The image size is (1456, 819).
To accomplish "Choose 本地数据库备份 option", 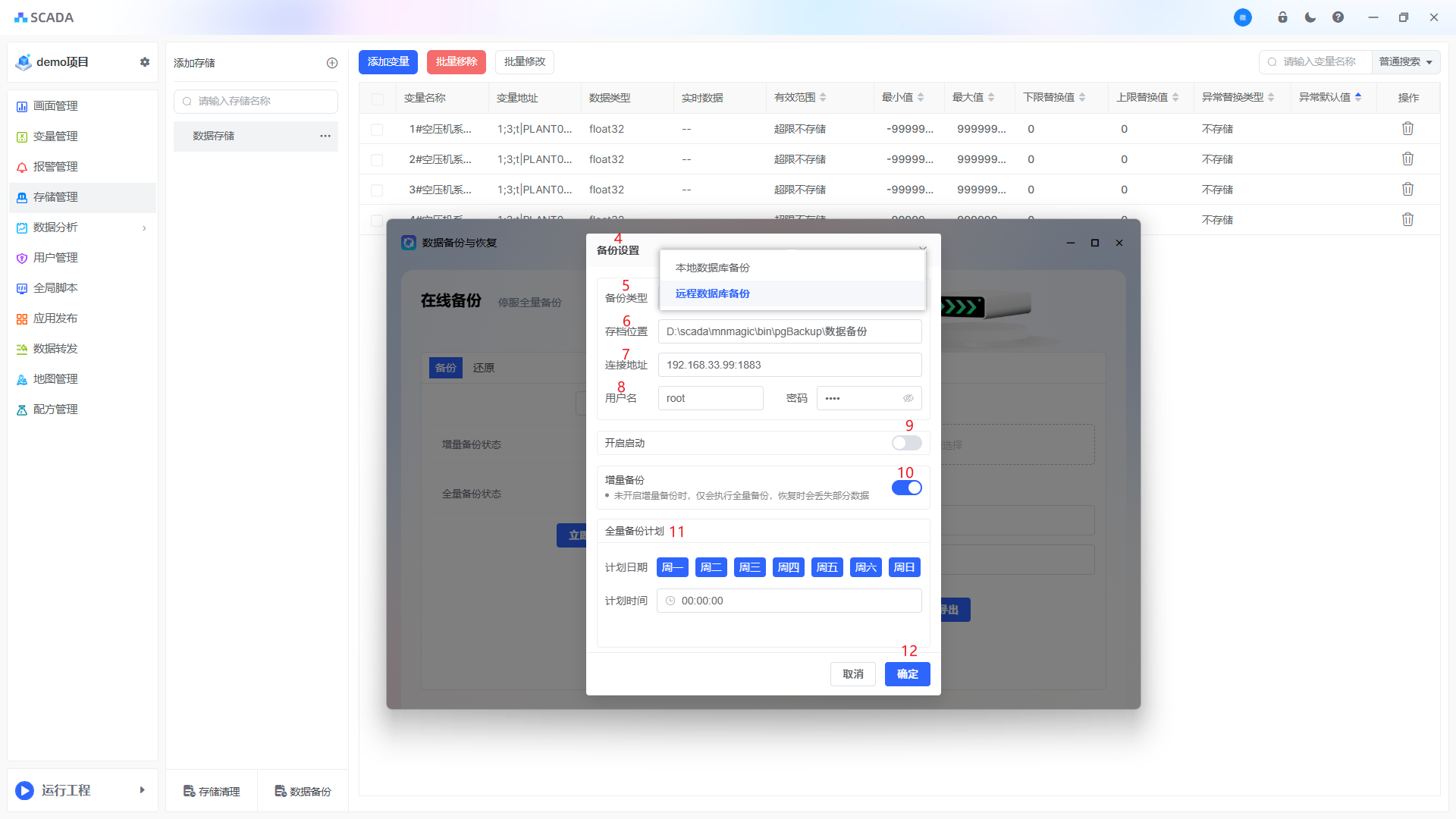I will (712, 268).
